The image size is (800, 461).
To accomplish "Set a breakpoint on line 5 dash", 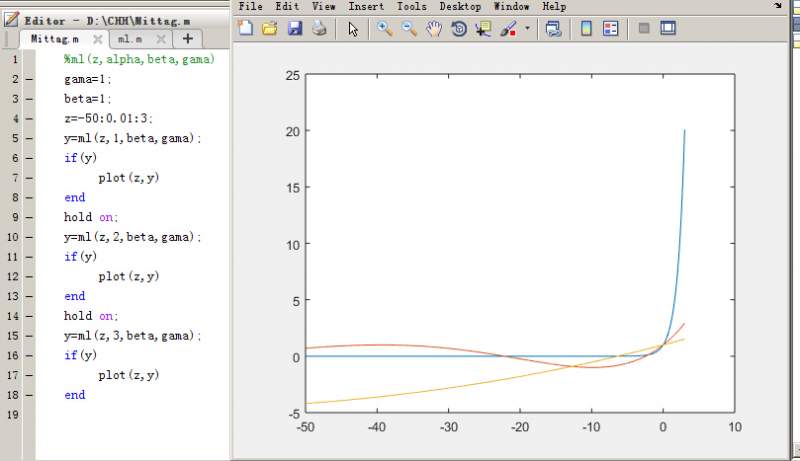I will (29, 139).
